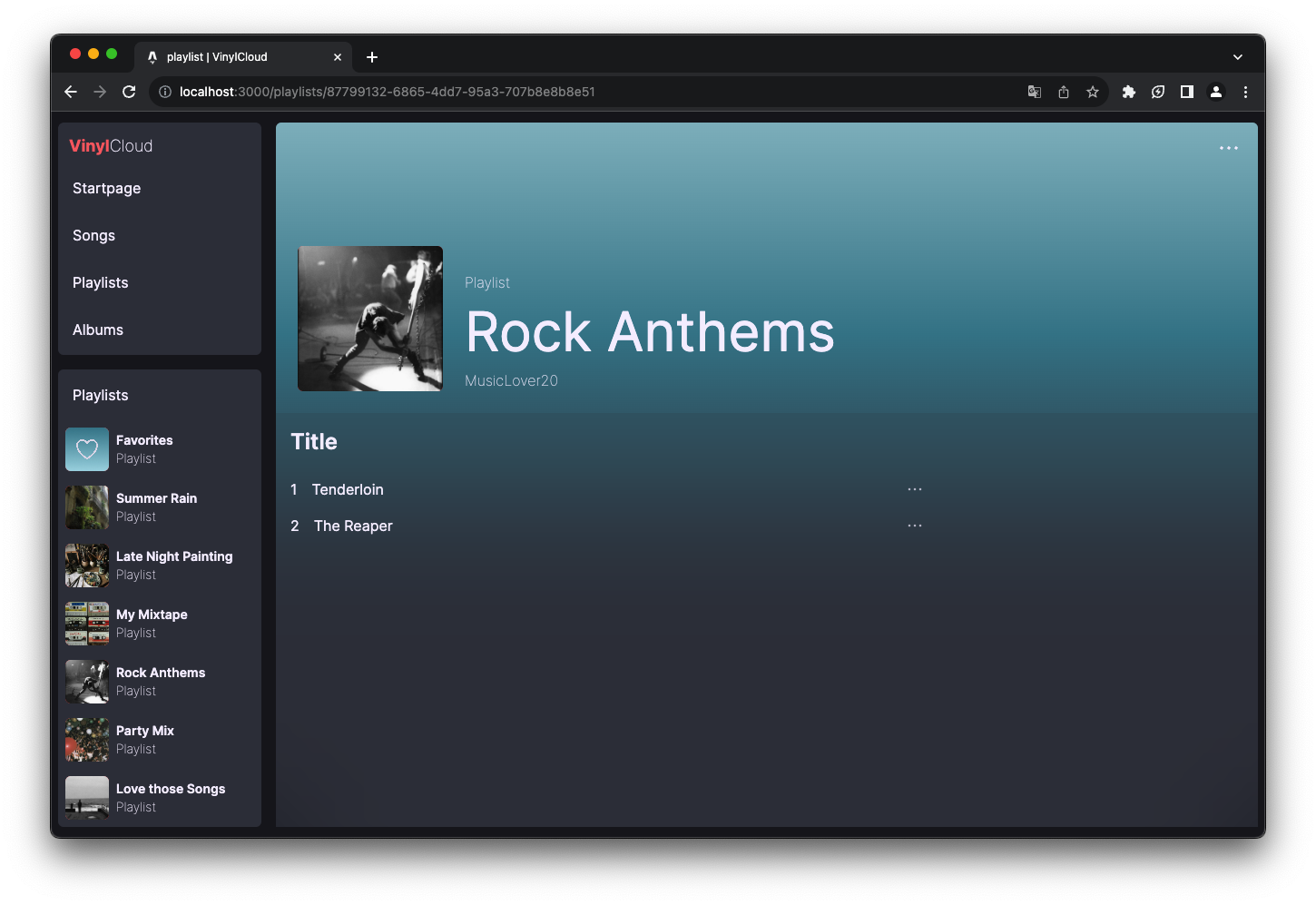Click the browser reload icon

pos(129,92)
